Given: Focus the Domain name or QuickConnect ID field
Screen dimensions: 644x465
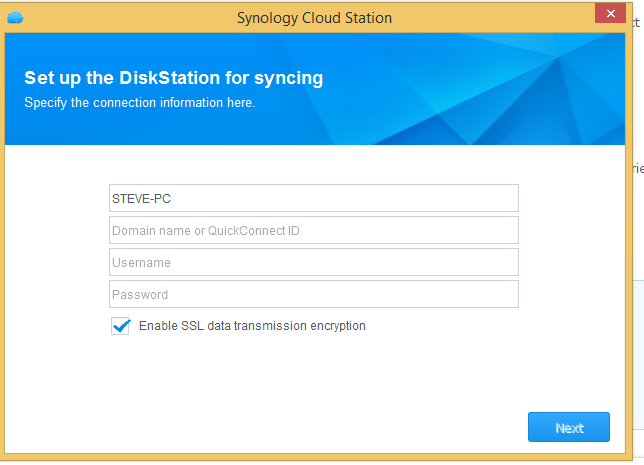Looking at the screenshot, I should pos(314,230).
